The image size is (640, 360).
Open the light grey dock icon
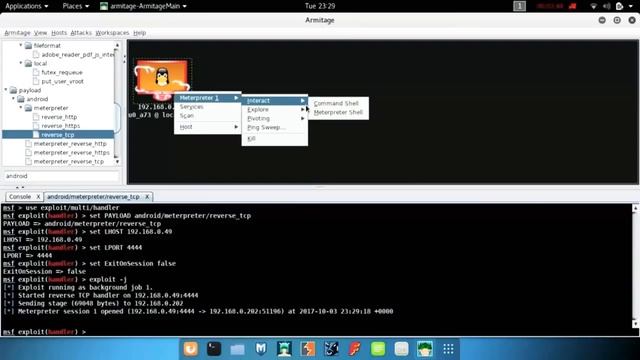click(401, 349)
